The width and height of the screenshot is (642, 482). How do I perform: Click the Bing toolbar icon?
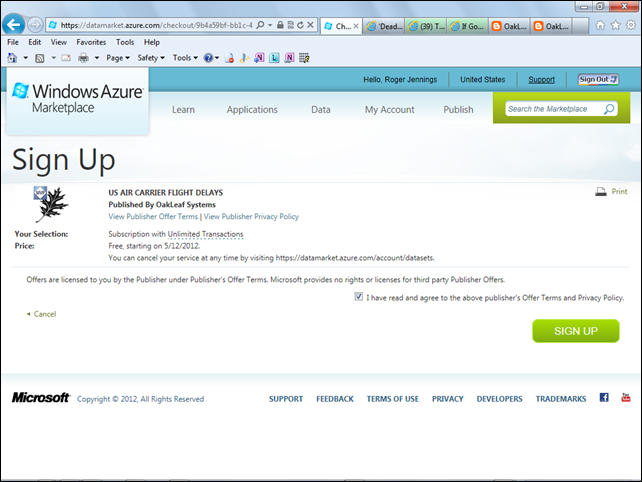tap(244, 58)
